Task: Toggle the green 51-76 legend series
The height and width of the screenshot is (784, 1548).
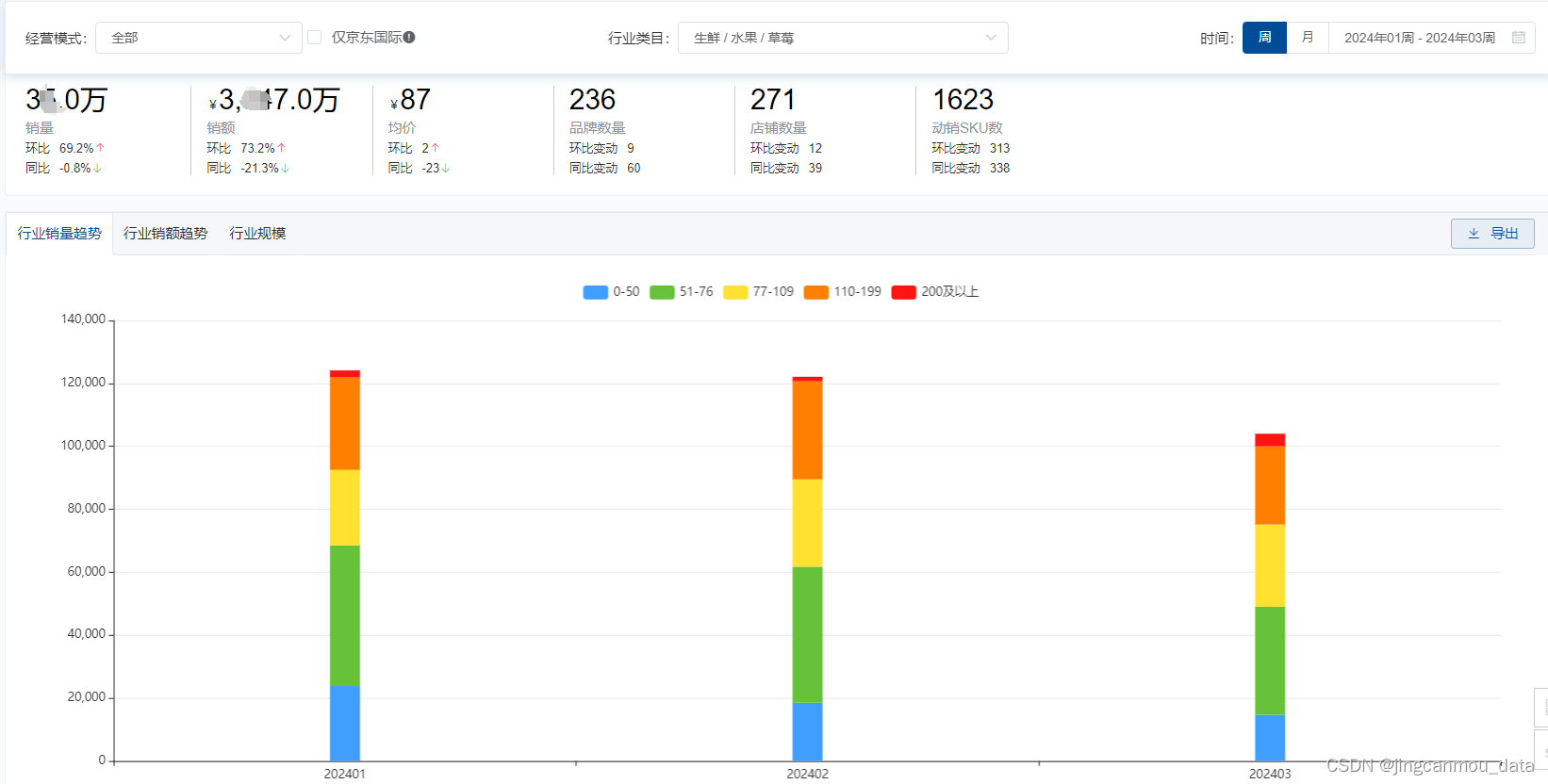Action: click(682, 292)
